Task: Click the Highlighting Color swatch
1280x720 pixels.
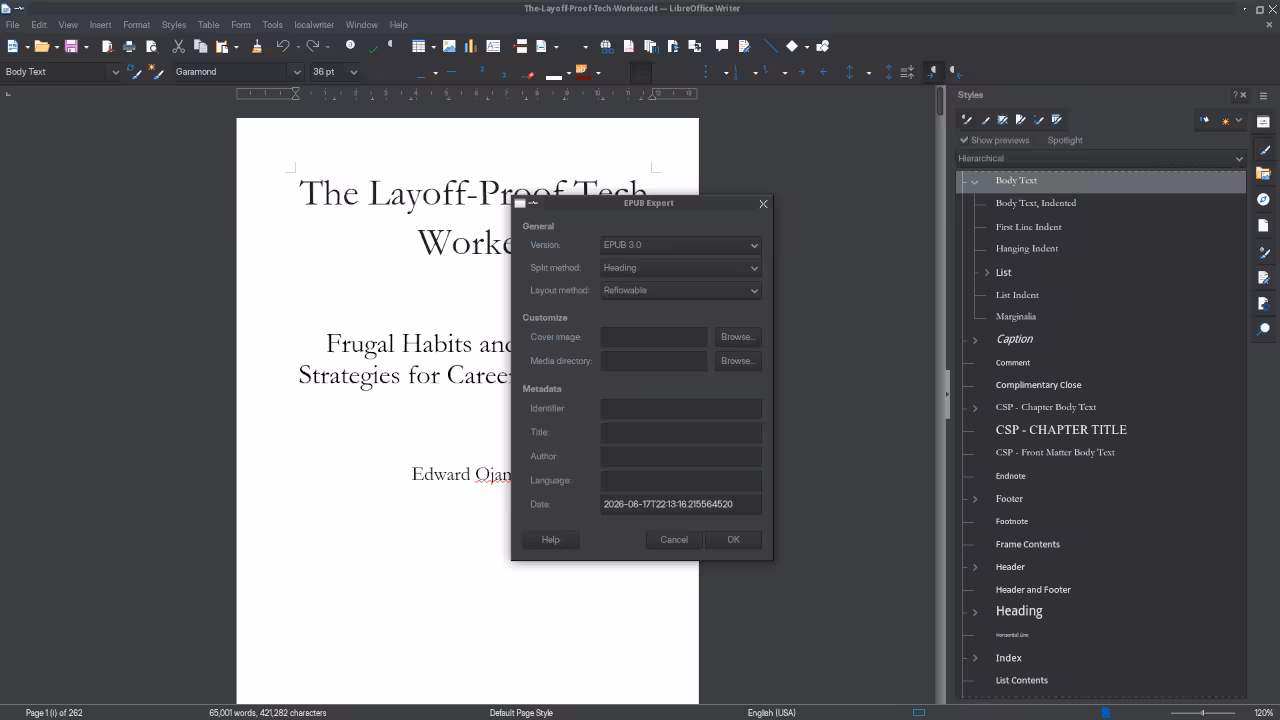Action: coord(581,72)
